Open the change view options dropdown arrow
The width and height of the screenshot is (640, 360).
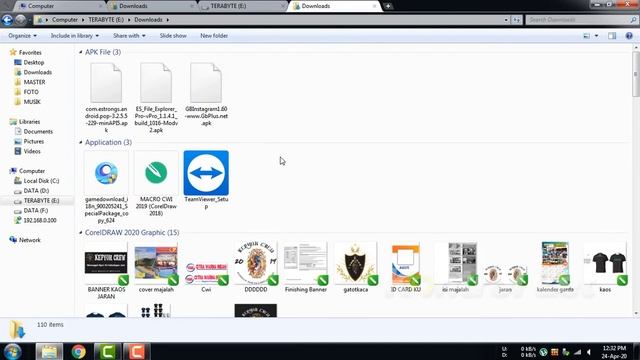click(596, 36)
